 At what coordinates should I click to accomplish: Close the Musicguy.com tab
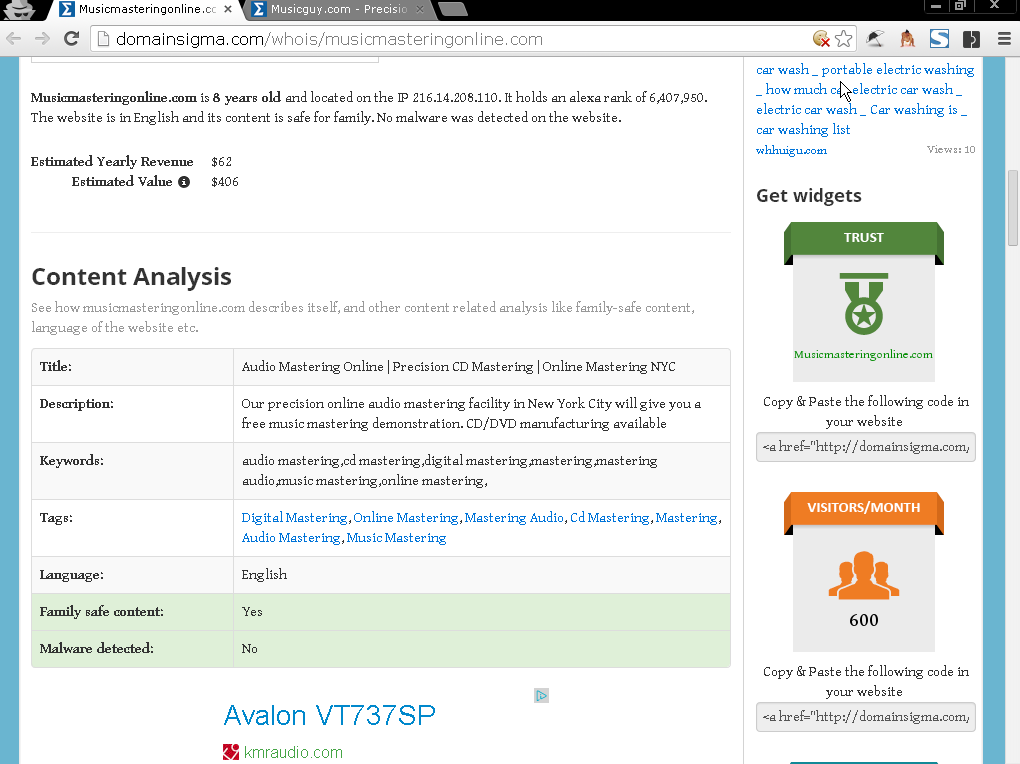click(420, 9)
